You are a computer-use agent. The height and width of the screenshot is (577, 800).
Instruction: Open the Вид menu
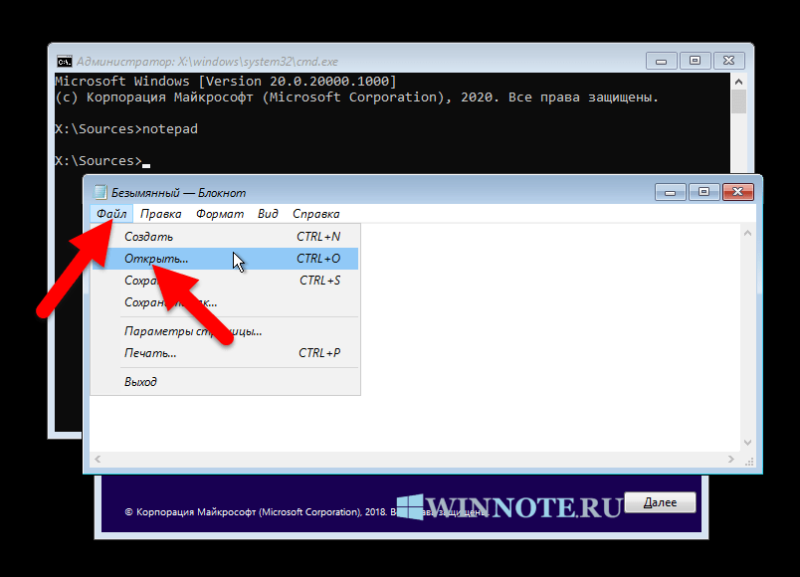tap(268, 214)
